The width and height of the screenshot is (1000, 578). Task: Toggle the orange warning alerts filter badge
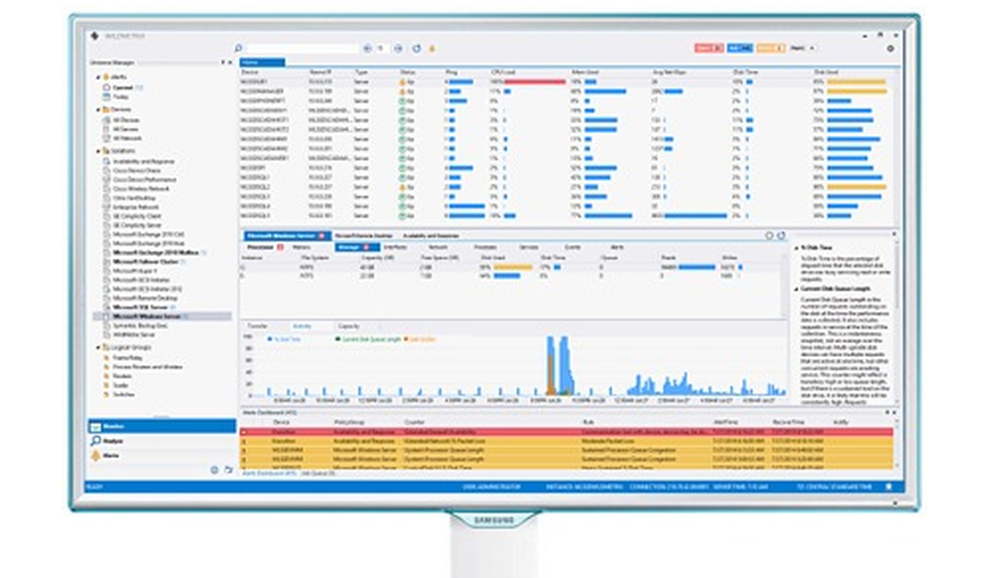(770, 48)
